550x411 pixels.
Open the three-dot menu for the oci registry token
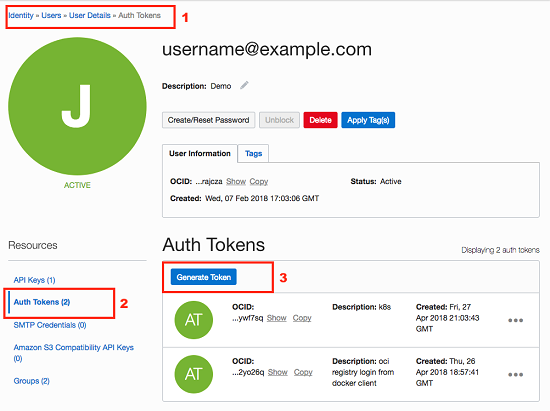coord(515,375)
